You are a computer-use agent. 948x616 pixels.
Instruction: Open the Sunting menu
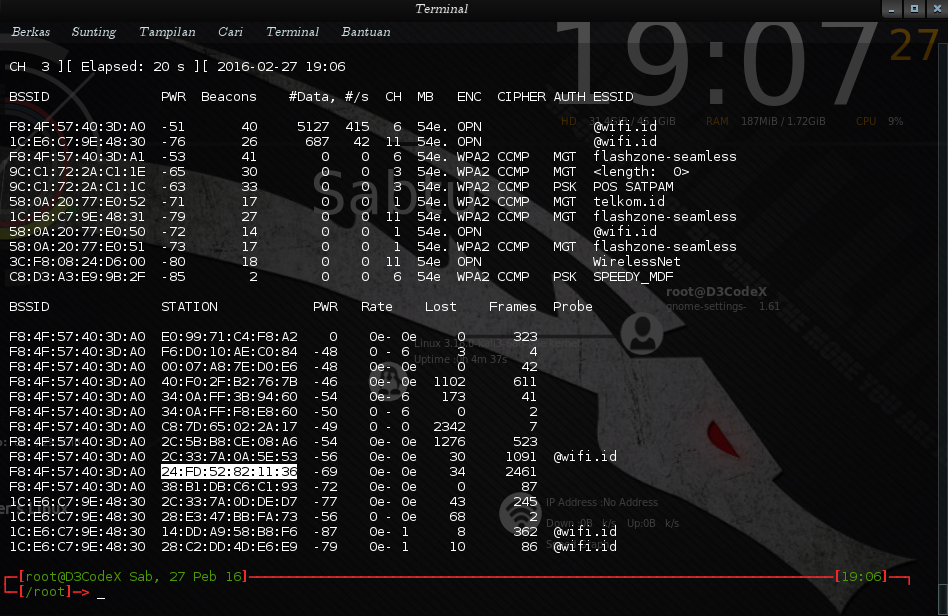coord(93,31)
